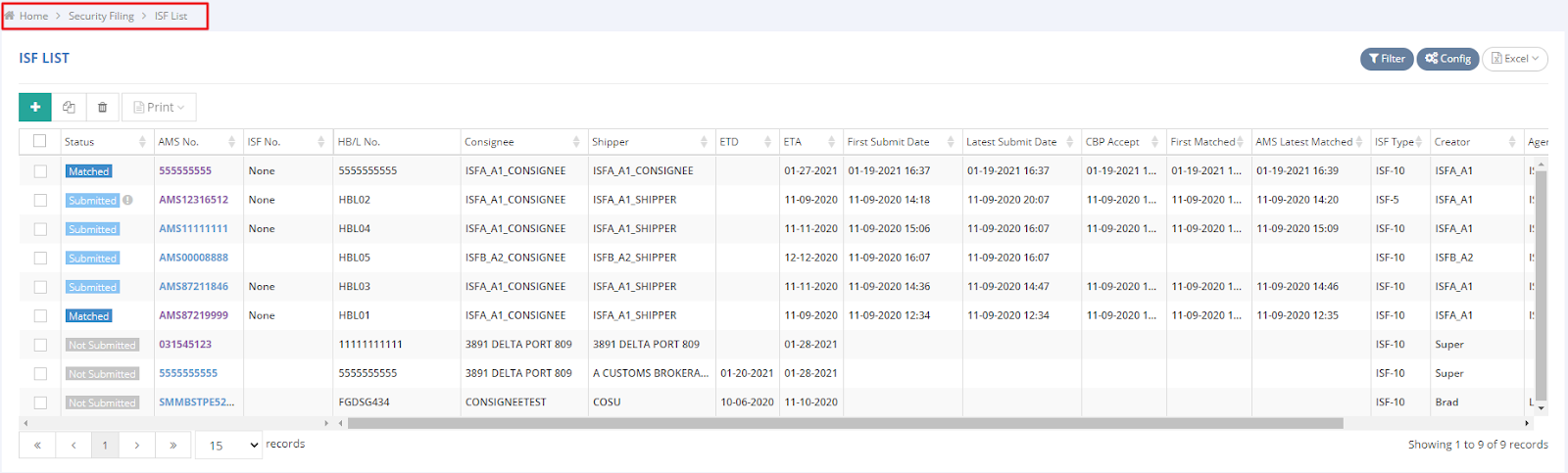Open the Print dropdown menu

[x=159, y=107]
